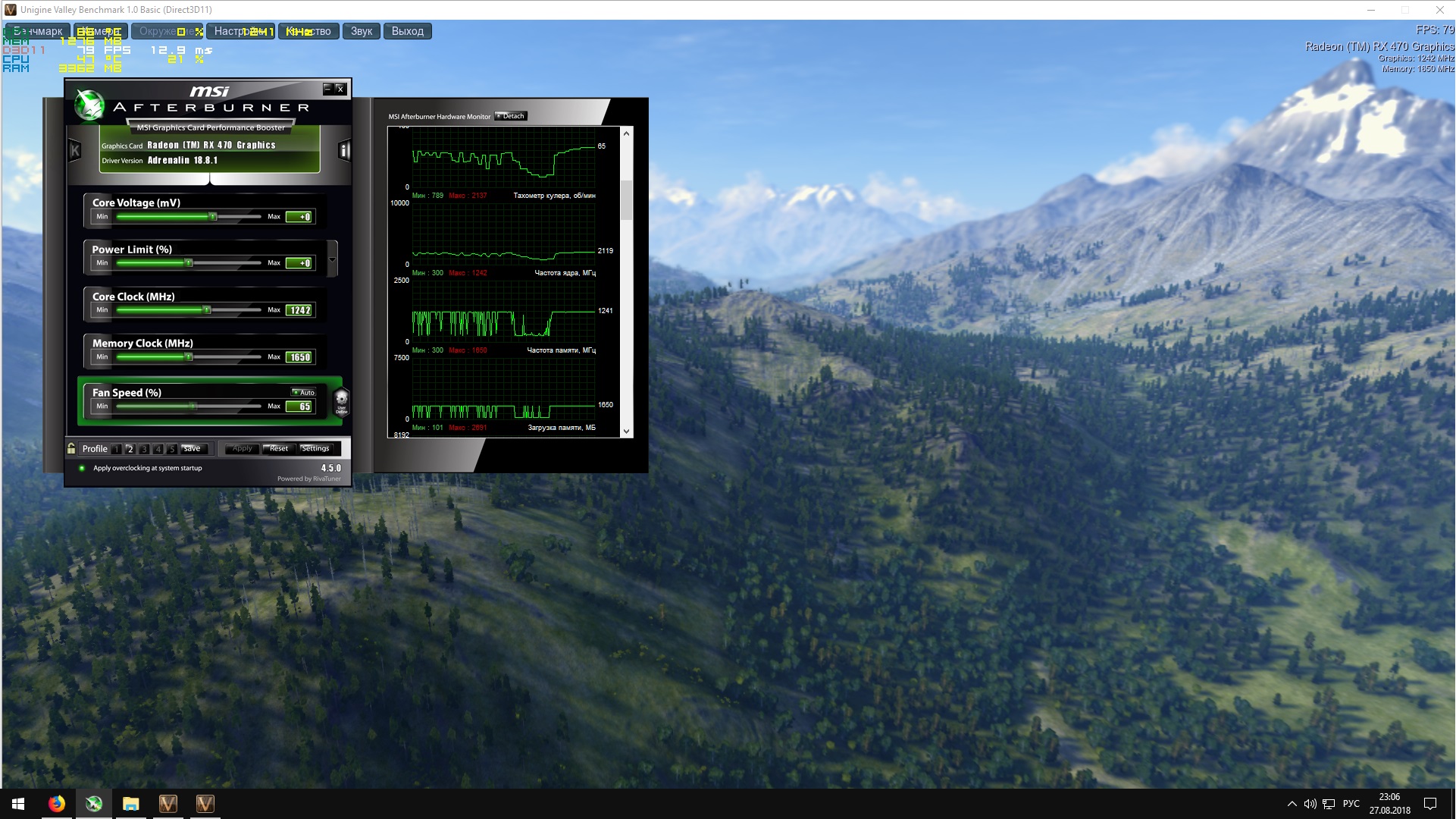Open Afterburner Settings
This screenshot has width=1456, height=819.
point(315,448)
